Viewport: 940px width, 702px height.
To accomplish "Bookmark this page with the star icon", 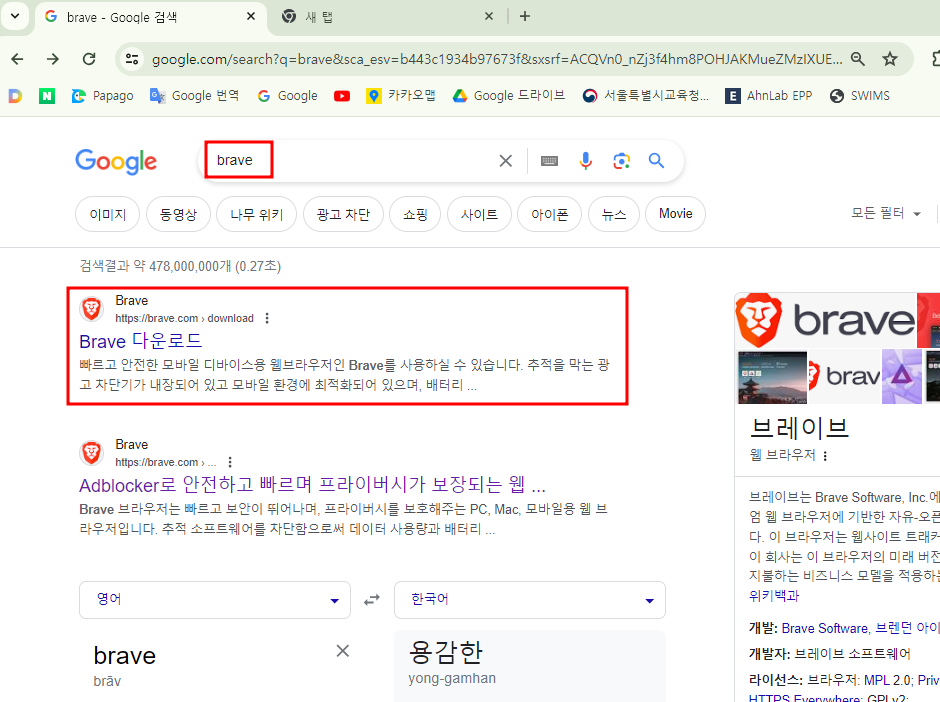I will tap(890, 58).
